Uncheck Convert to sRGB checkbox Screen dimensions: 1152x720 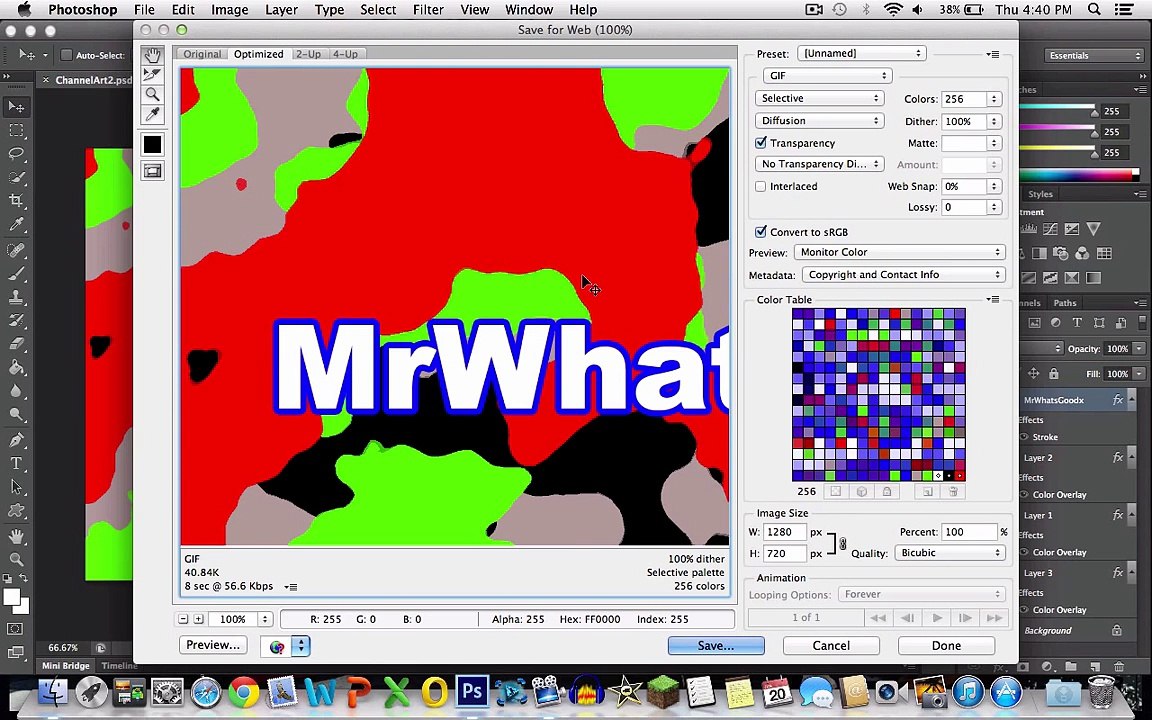click(761, 231)
